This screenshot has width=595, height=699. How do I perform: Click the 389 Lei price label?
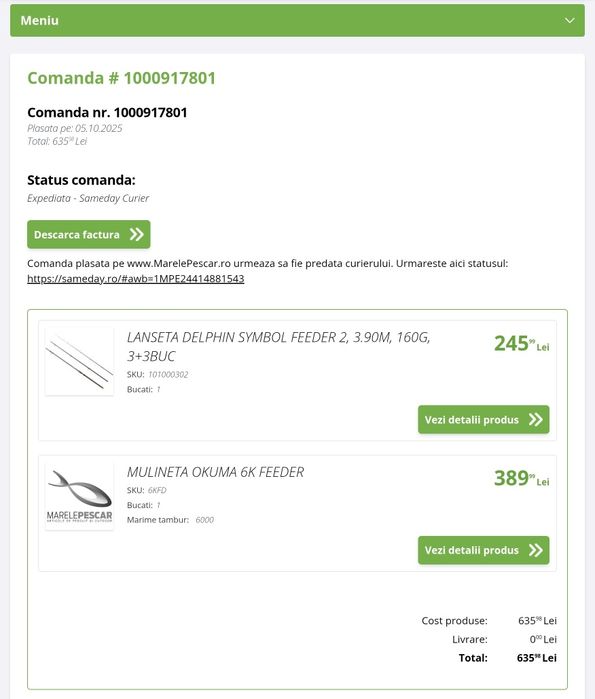521,478
